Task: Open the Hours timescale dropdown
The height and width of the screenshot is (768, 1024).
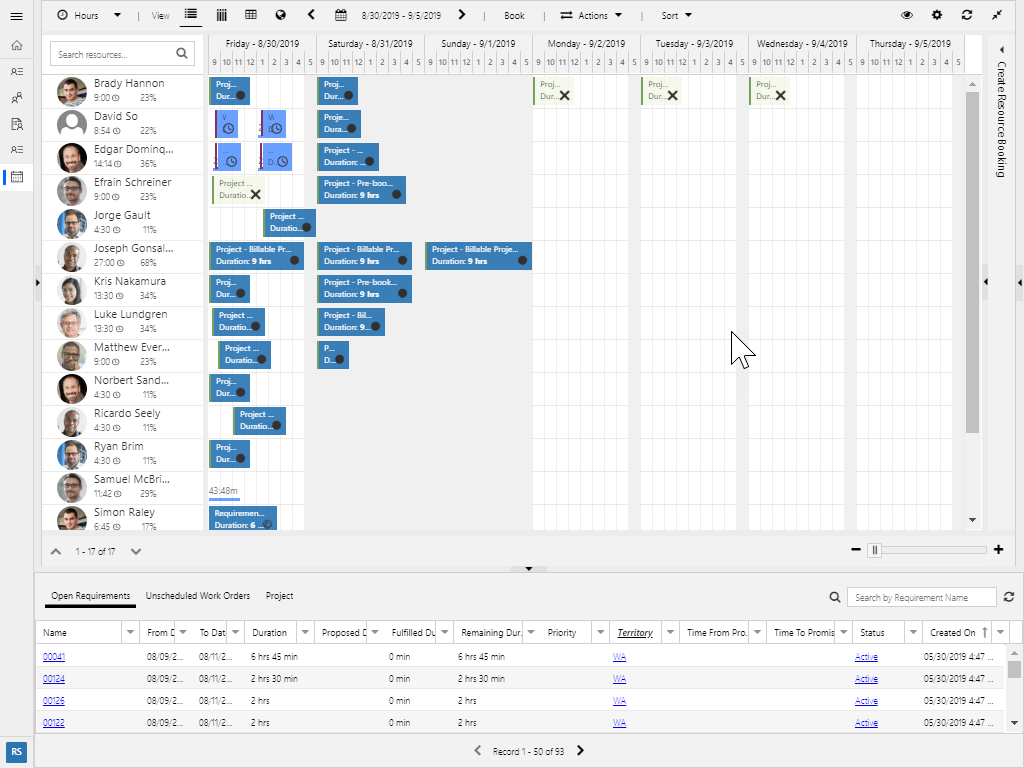Action: 88,15
